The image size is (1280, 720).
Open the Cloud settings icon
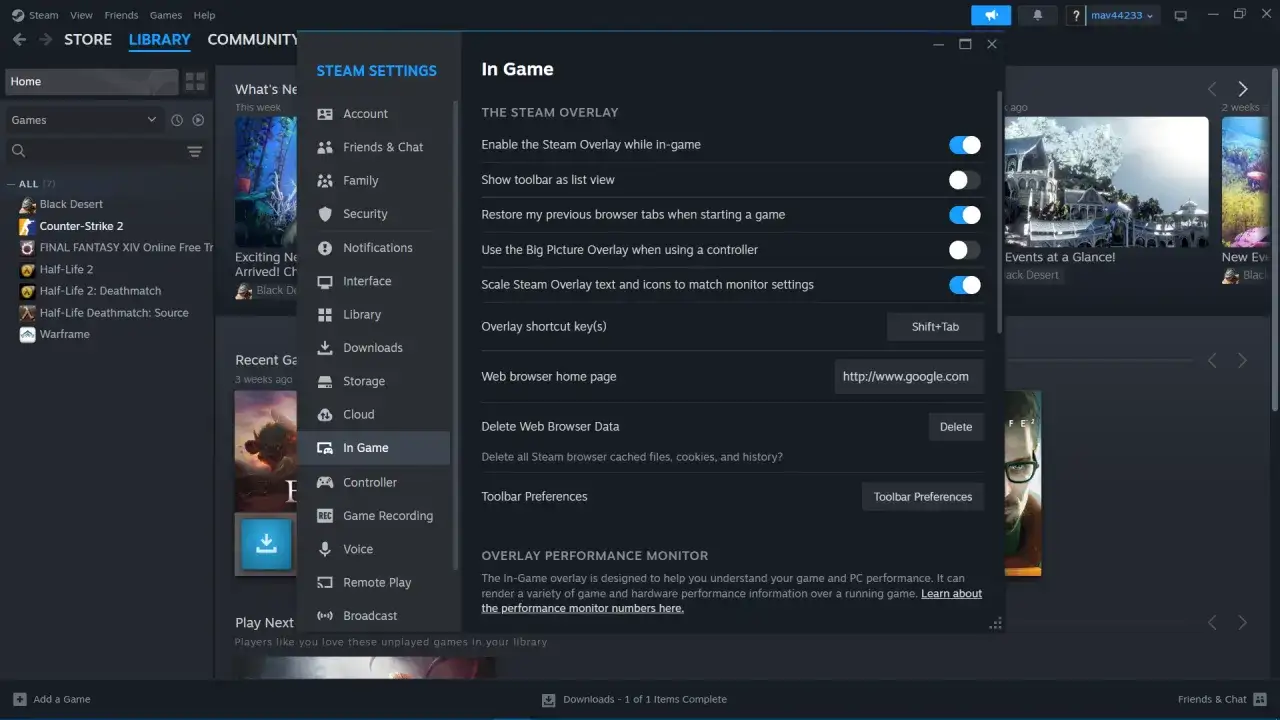[x=325, y=414]
